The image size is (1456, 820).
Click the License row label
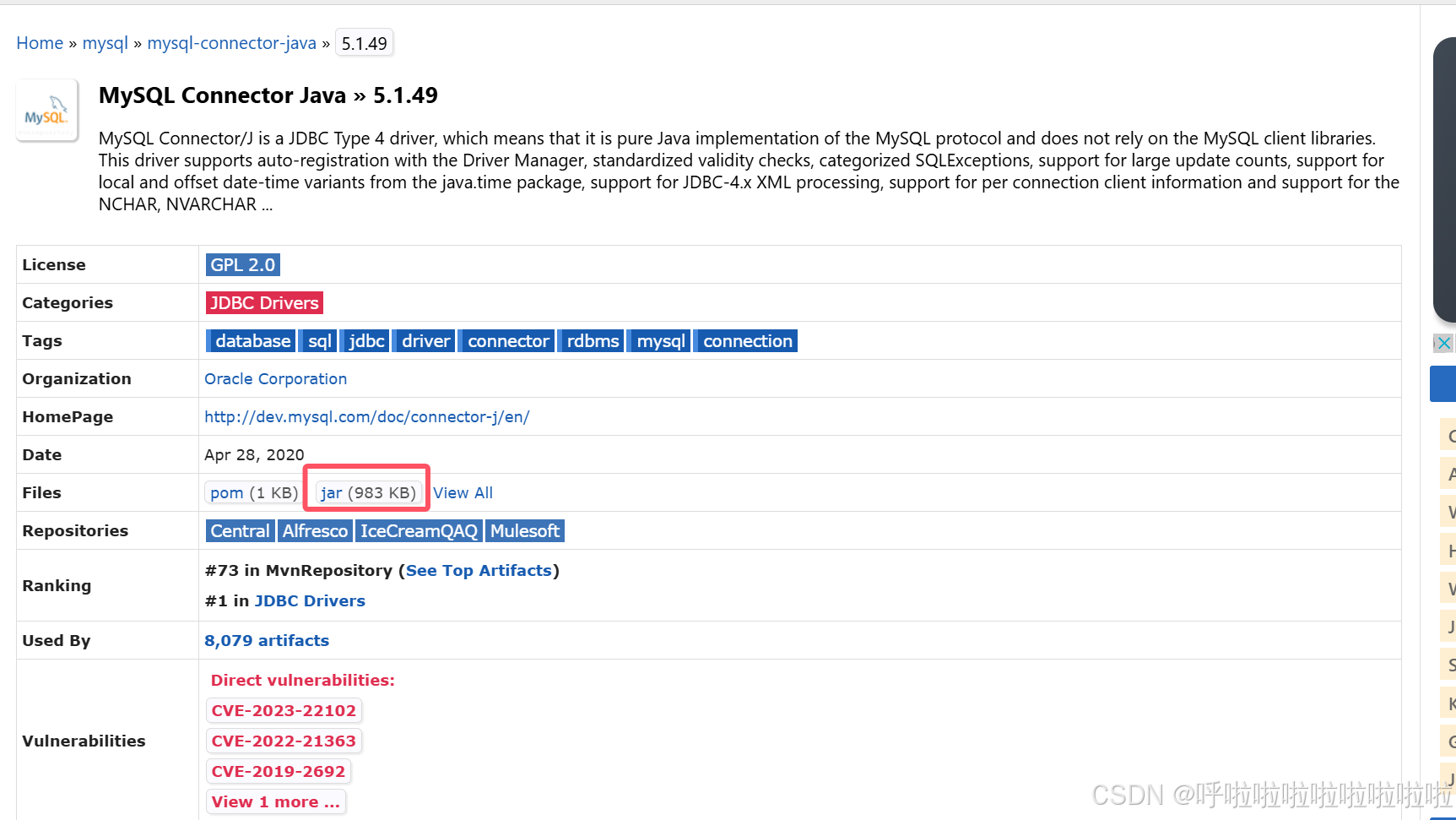point(54,265)
